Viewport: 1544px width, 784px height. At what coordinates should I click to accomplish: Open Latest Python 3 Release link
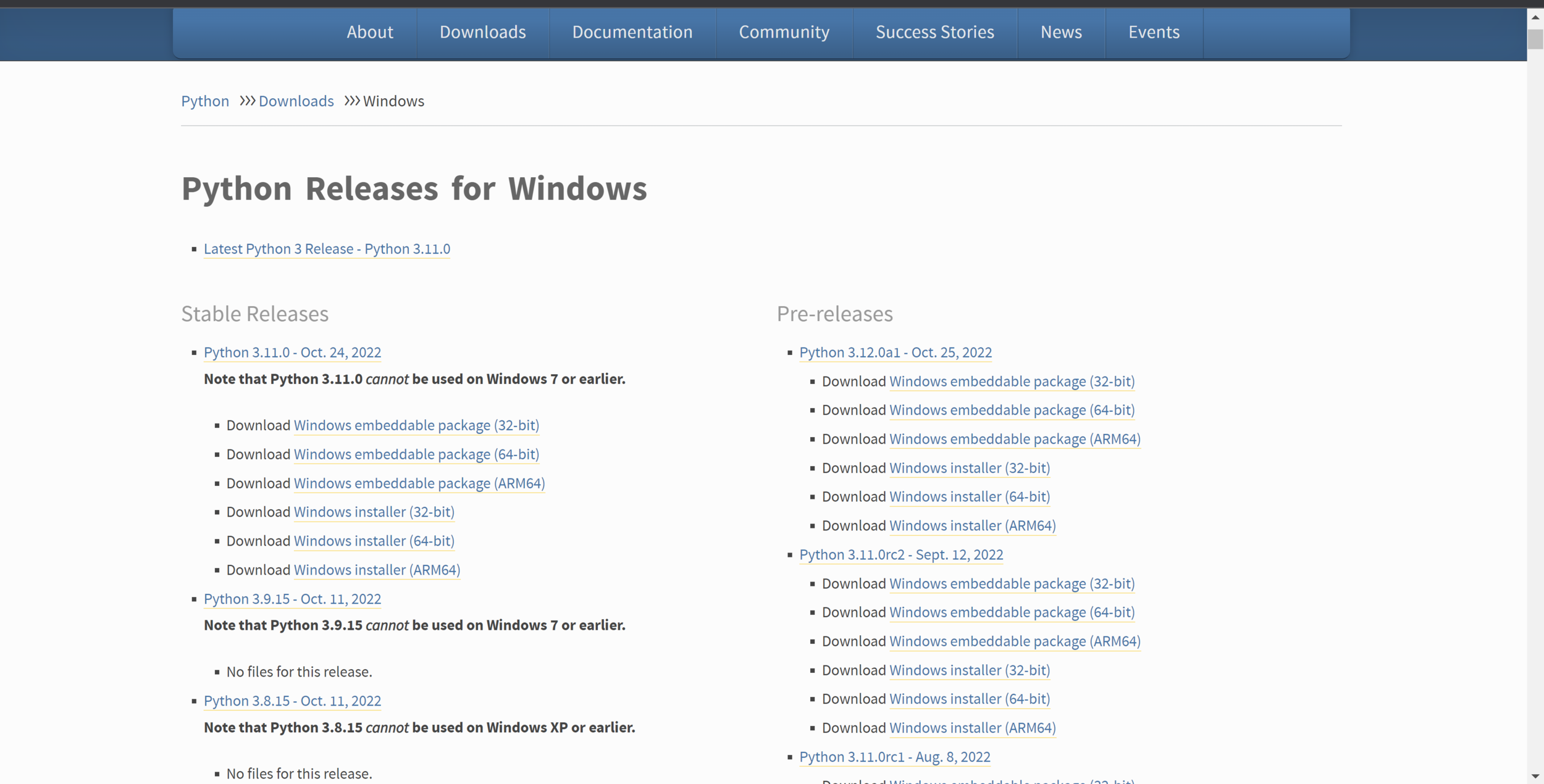(327, 249)
